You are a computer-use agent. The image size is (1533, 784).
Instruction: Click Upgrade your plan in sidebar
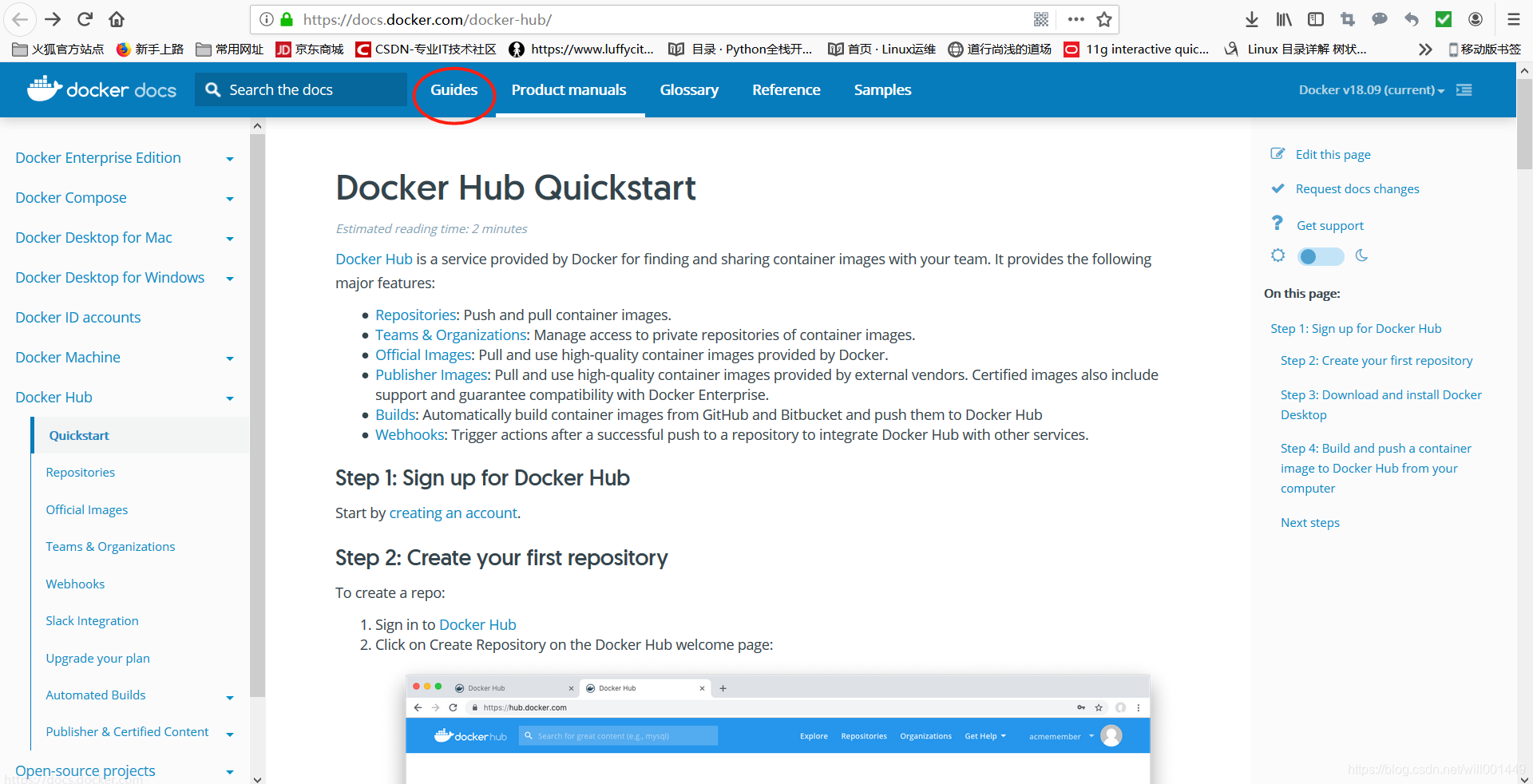tap(97, 659)
